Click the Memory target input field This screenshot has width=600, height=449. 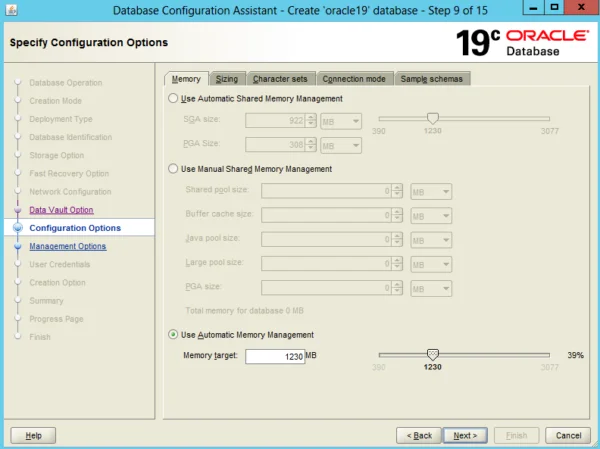click(275, 356)
